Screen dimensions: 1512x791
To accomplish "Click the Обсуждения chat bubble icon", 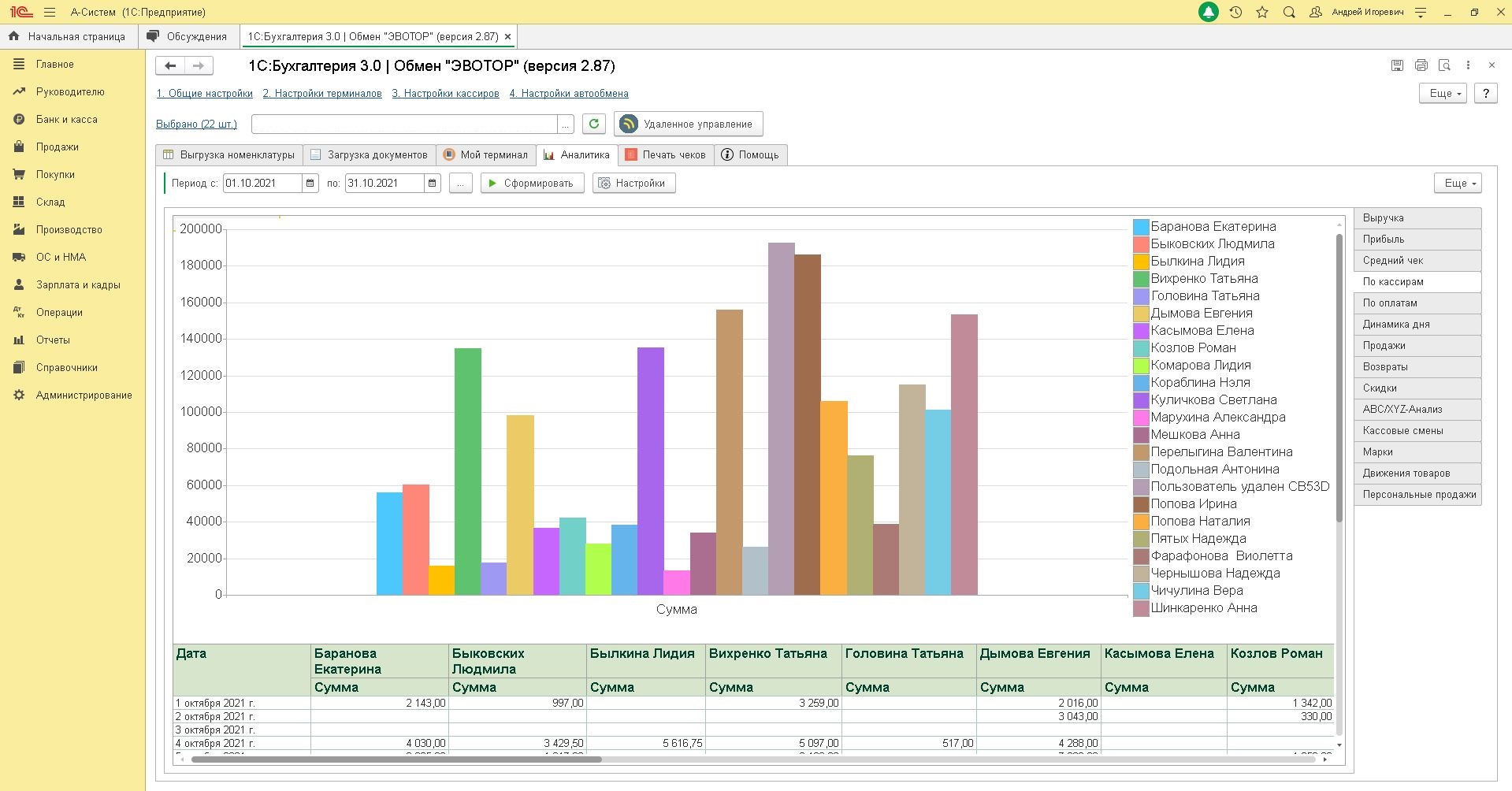I will click(x=153, y=36).
